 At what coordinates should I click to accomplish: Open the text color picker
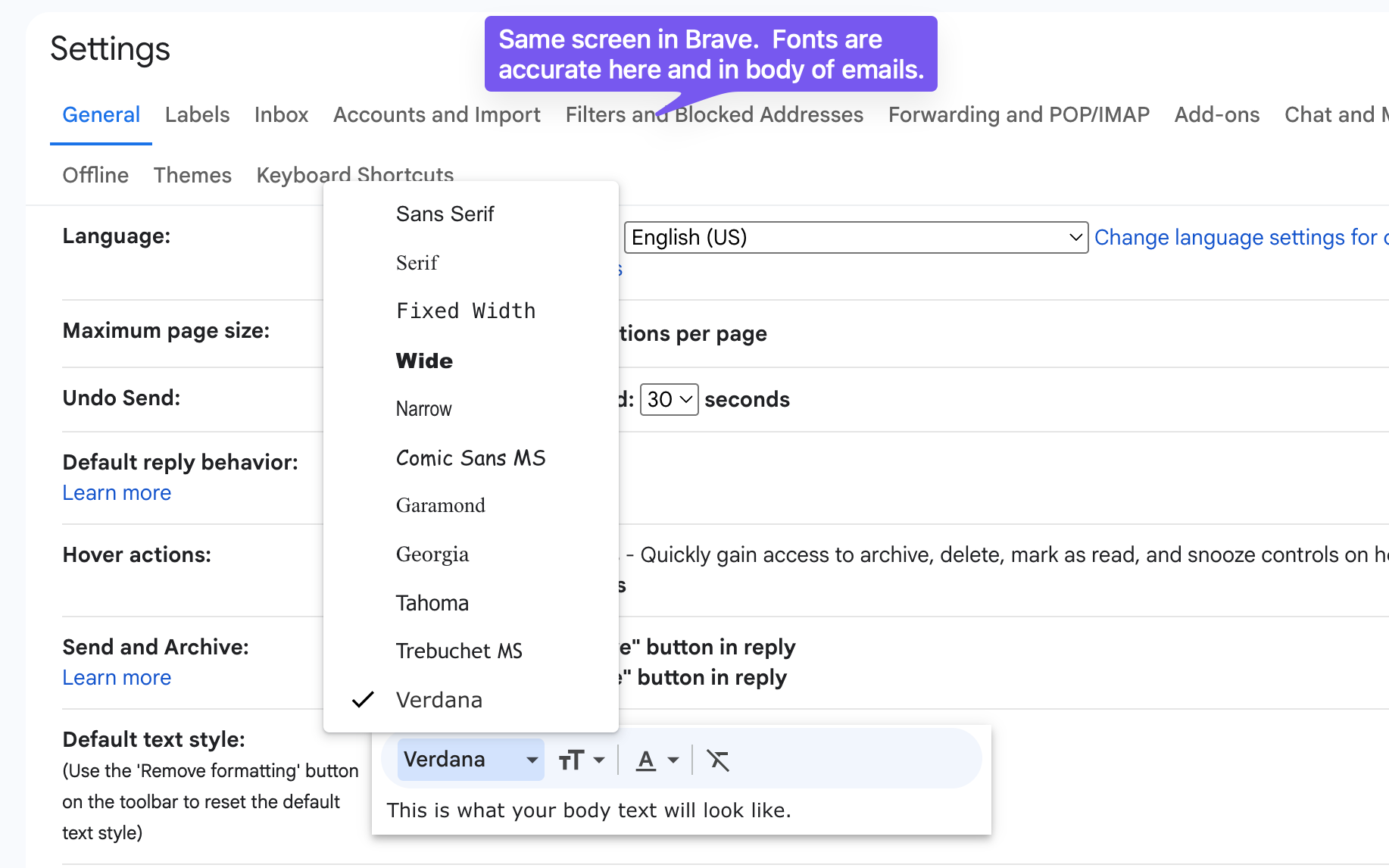(656, 760)
